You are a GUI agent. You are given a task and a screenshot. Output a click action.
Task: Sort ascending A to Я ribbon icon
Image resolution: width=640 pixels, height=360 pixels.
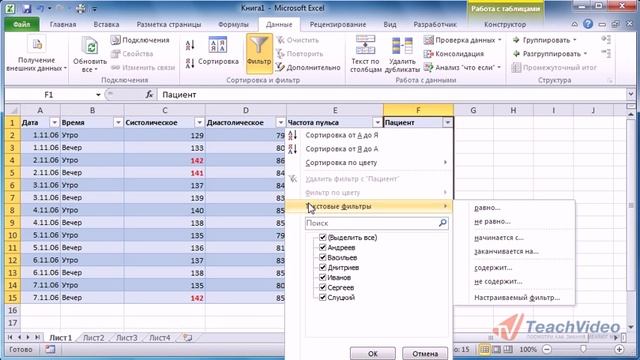coord(190,45)
